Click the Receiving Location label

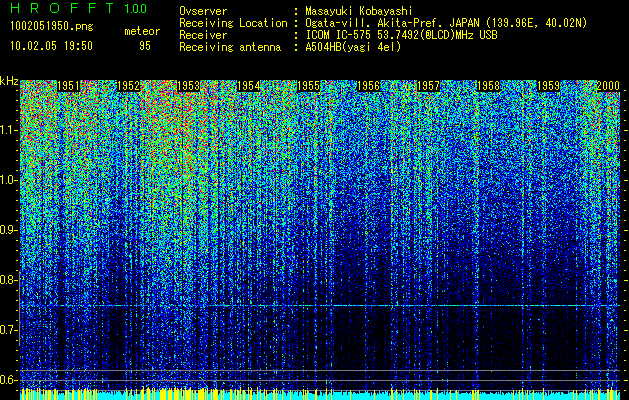coord(233,23)
